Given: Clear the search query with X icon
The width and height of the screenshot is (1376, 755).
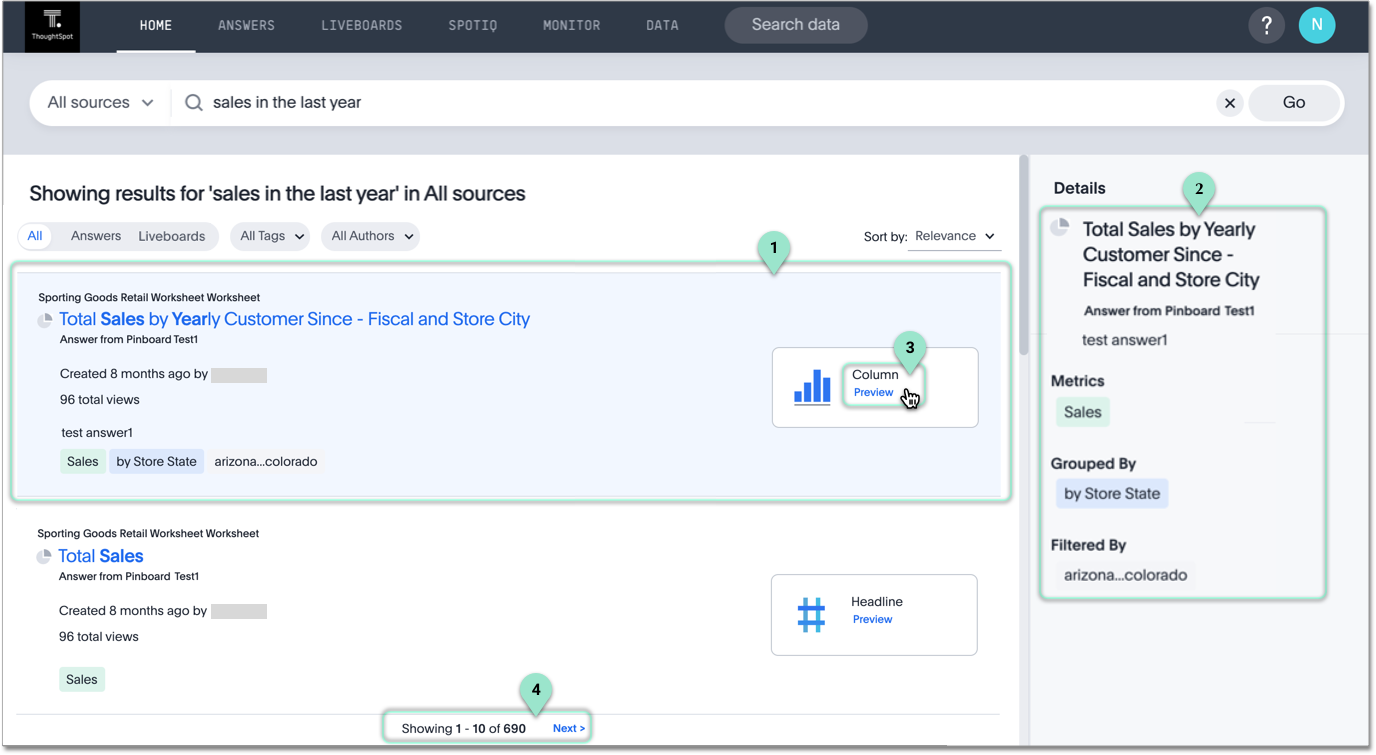Looking at the screenshot, I should pos(1229,103).
